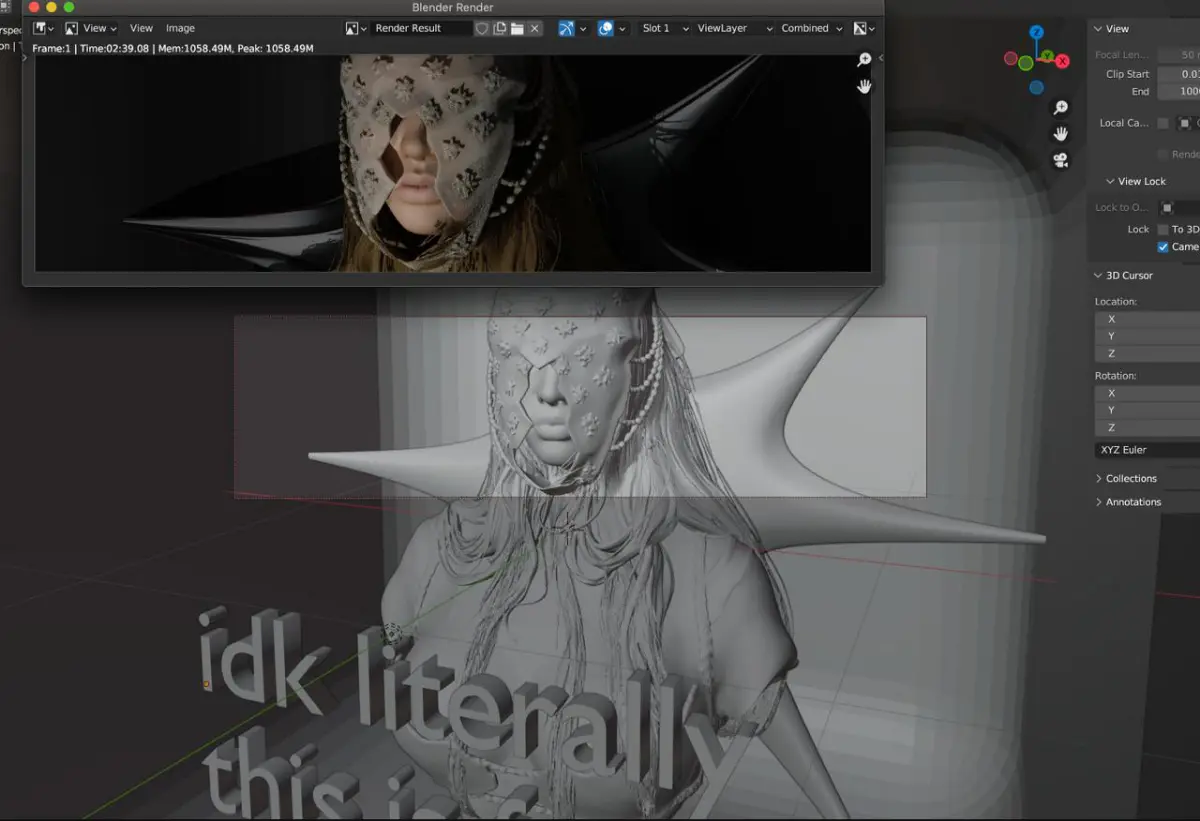The width and height of the screenshot is (1200, 821).
Task: Click the zoom magnifier icon in render window
Action: (x=864, y=60)
